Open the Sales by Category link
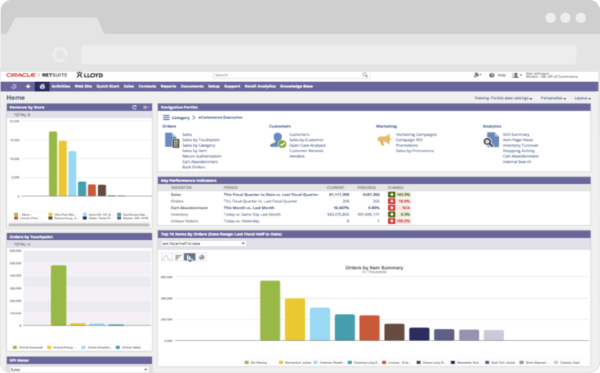The image size is (600, 373). pos(199,145)
